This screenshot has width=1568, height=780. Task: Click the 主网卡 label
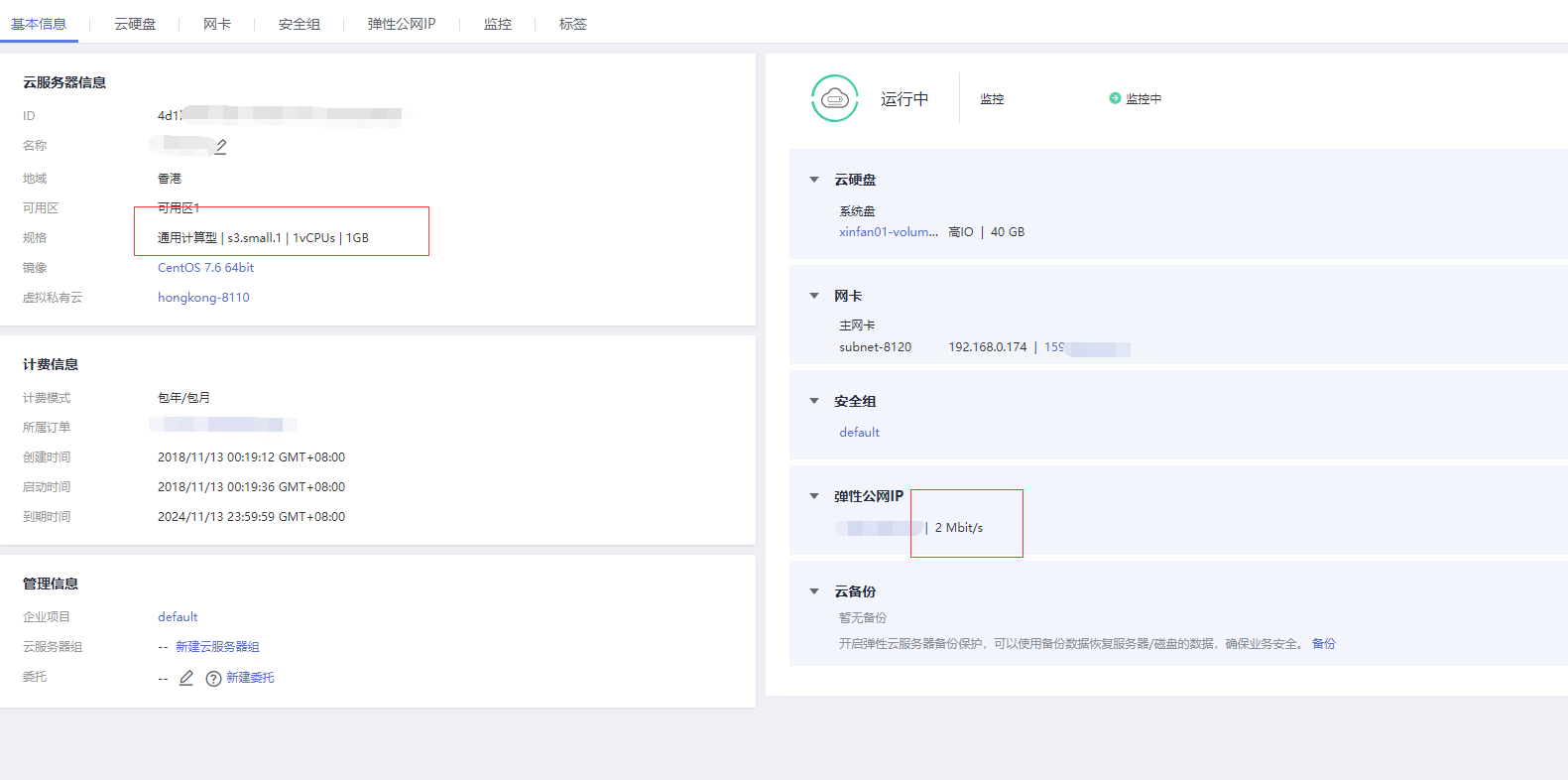pyautogui.click(x=857, y=325)
